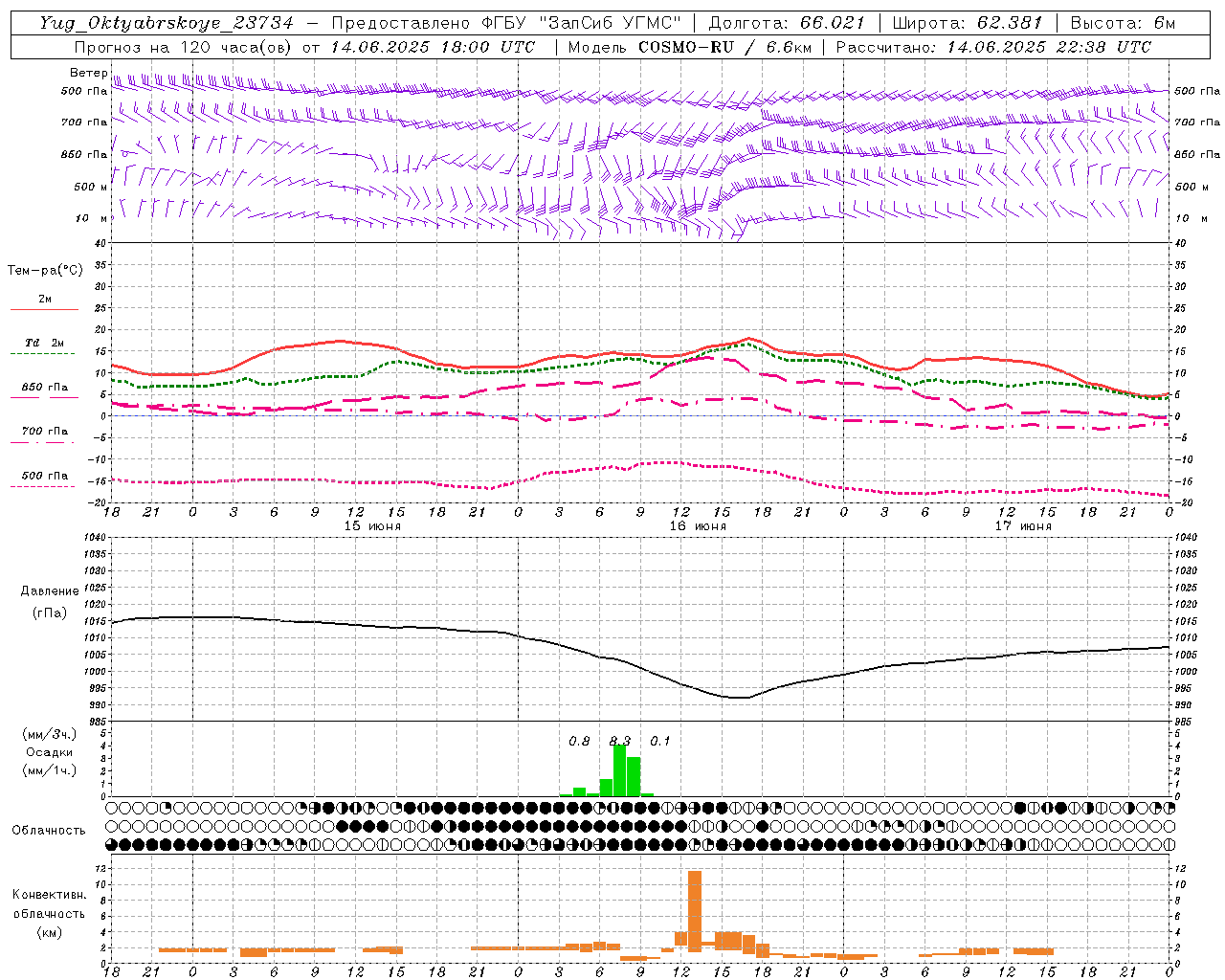Image resolution: width=1225 pixels, height=980 pixels.
Task: Click the Осадки precipitation label
Action: [x=49, y=752]
